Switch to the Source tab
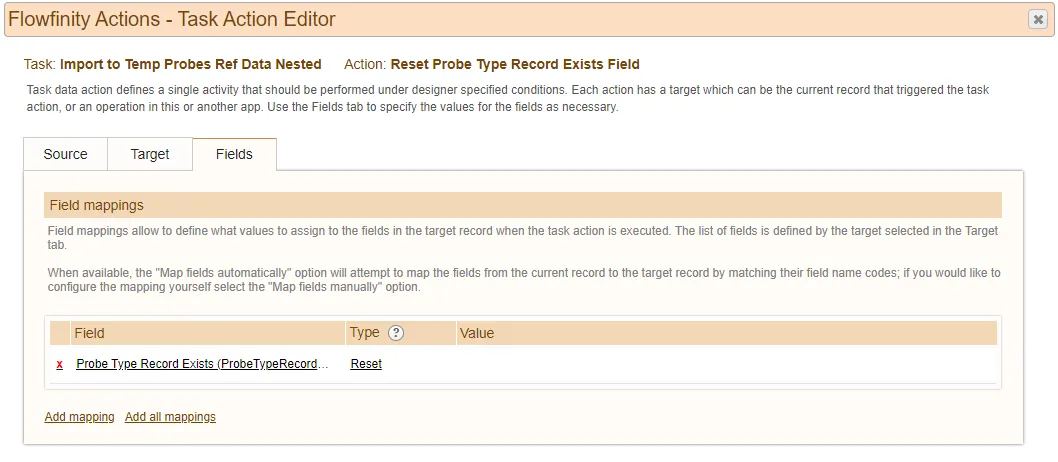 point(65,154)
